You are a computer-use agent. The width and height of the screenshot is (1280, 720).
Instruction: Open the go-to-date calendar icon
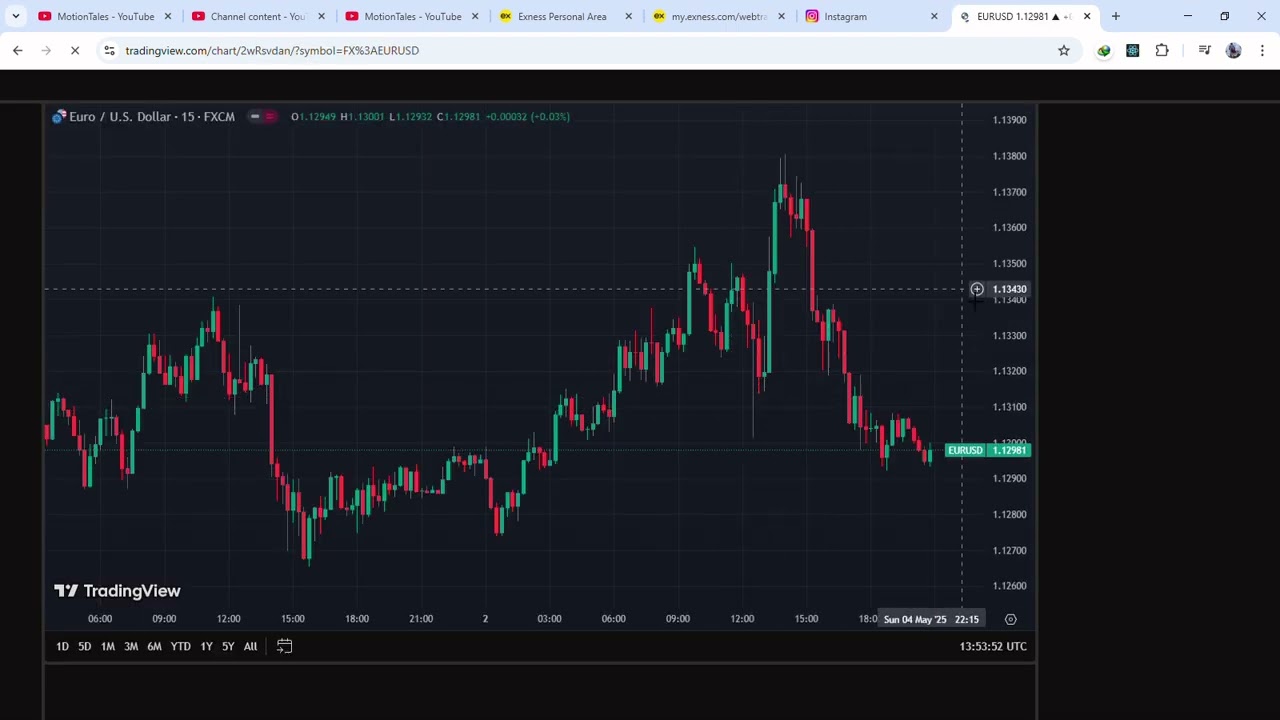tap(284, 646)
